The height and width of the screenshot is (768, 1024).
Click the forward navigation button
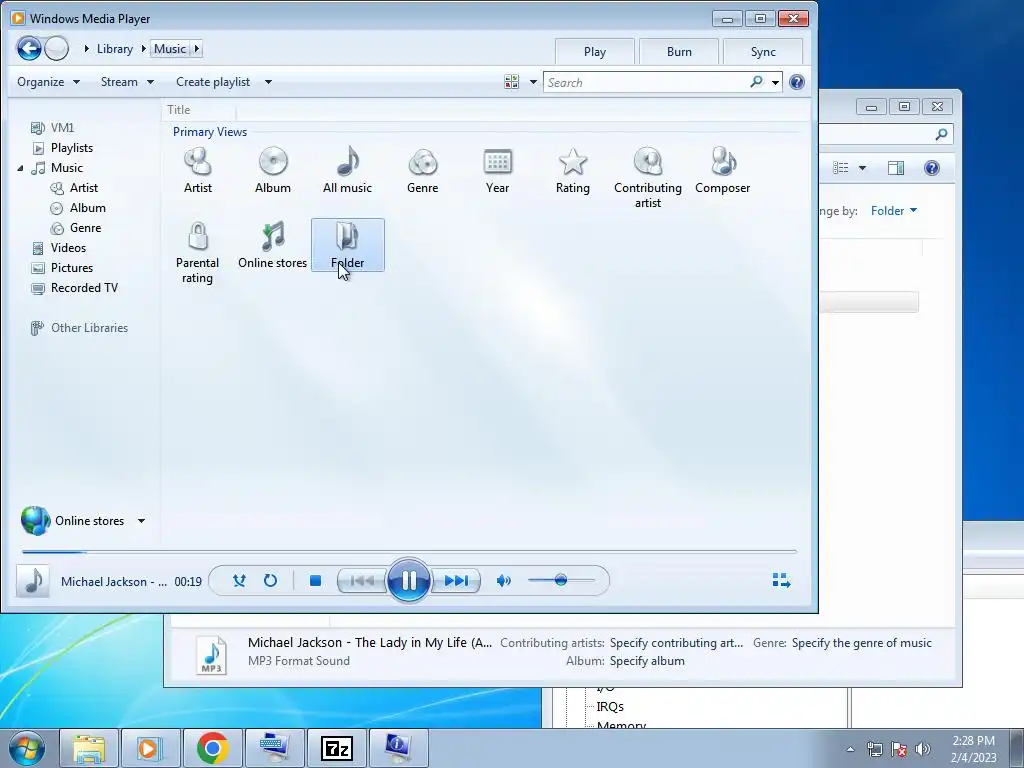[57, 48]
